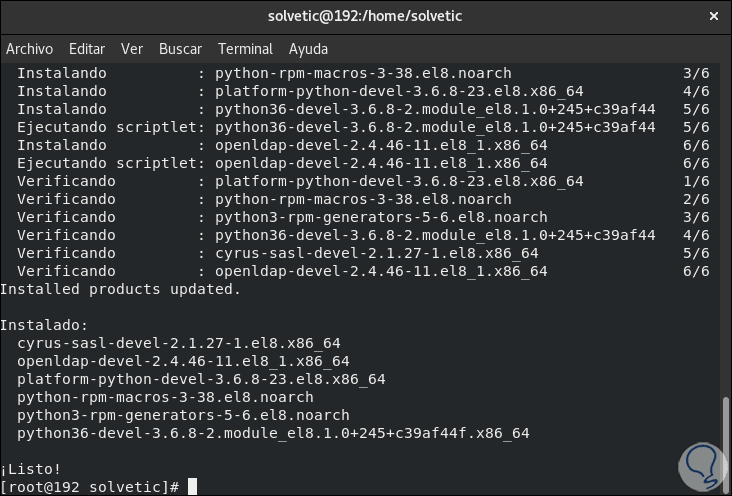Open the Ver menu
The height and width of the screenshot is (496, 732).
[x=132, y=48]
